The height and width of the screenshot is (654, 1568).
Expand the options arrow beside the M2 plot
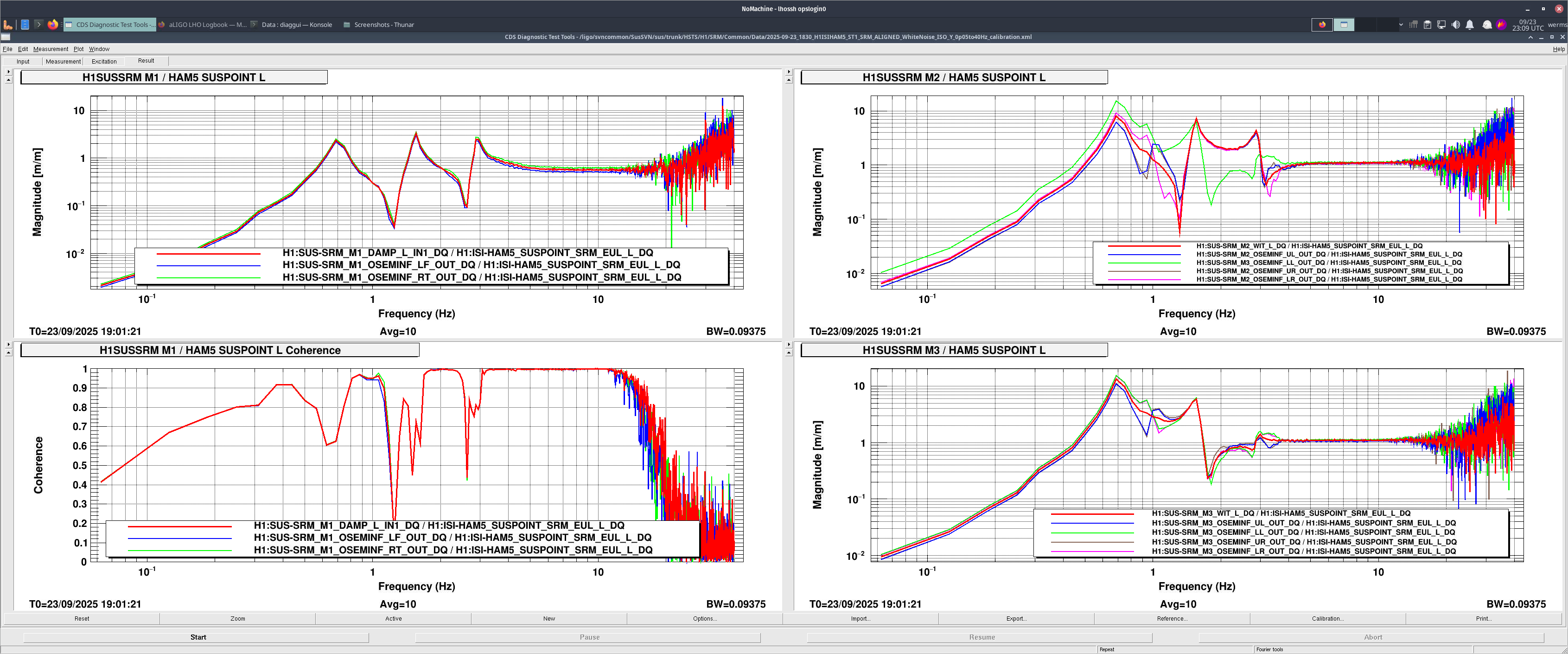pyautogui.click(x=789, y=72)
